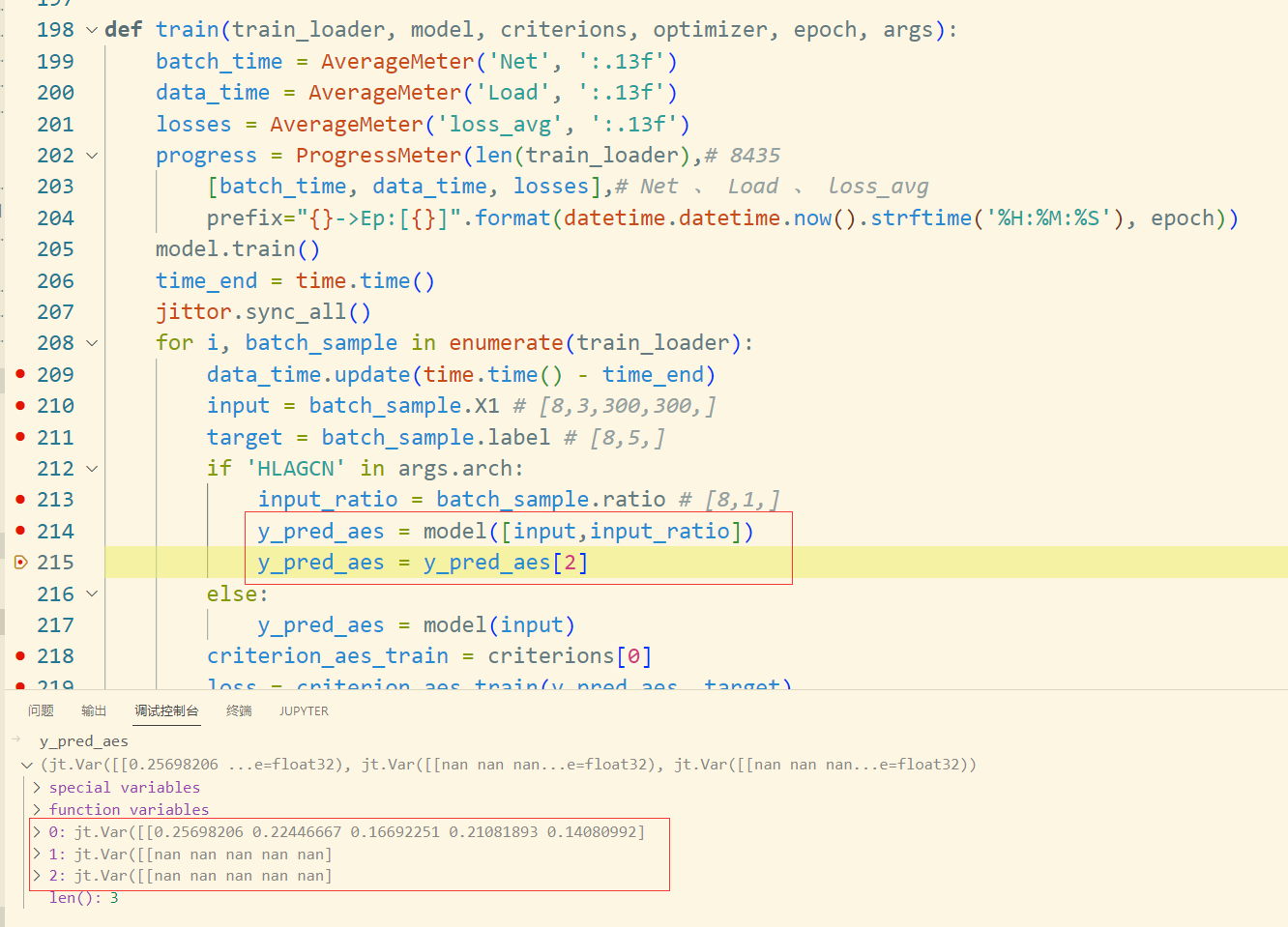Collapse the for loop at line 208
This screenshot has height=927, width=1288.
click(x=92, y=343)
